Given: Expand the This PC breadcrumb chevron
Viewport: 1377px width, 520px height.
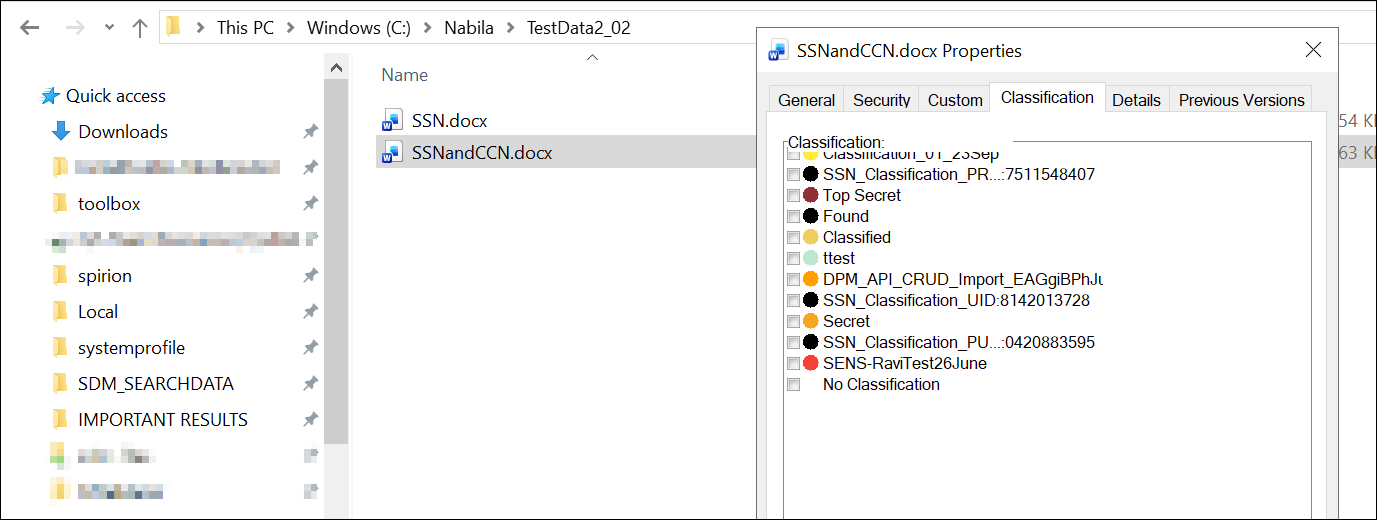Looking at the screenshot, I should [x=290, y=28].
